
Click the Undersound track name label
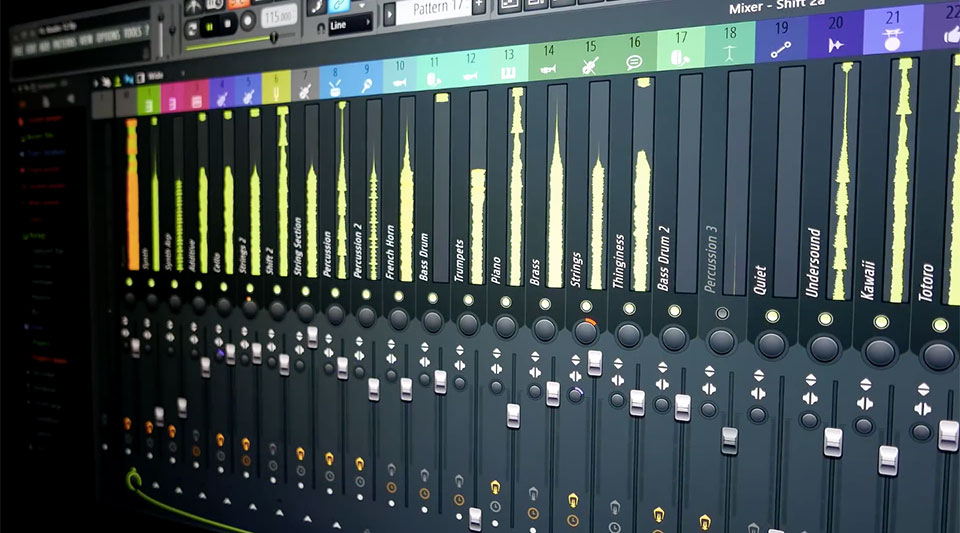814,263
